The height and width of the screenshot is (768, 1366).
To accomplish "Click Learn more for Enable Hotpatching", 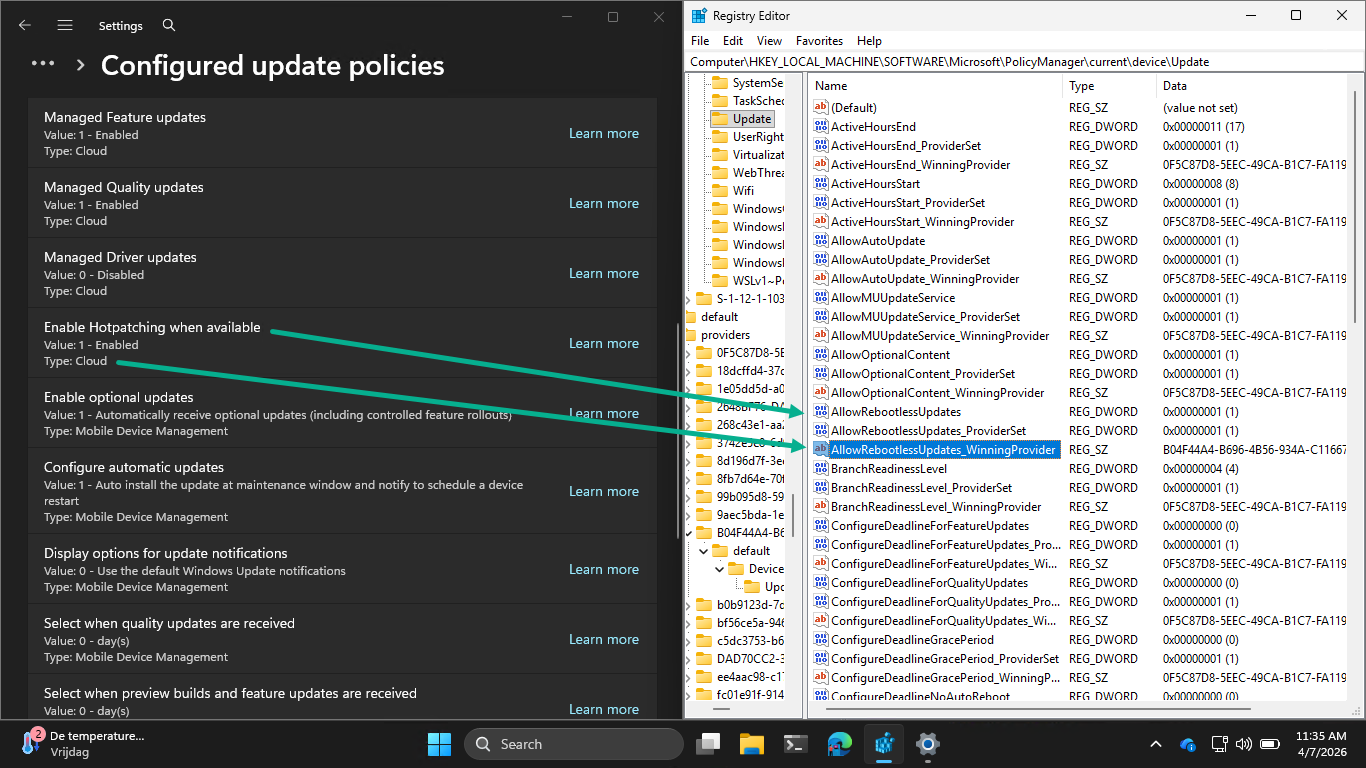I will click(603, 343).
